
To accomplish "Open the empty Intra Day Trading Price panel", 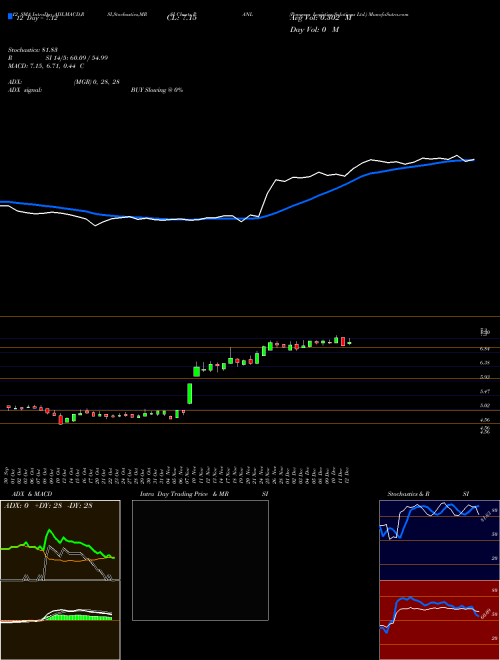I will (200, 560).
